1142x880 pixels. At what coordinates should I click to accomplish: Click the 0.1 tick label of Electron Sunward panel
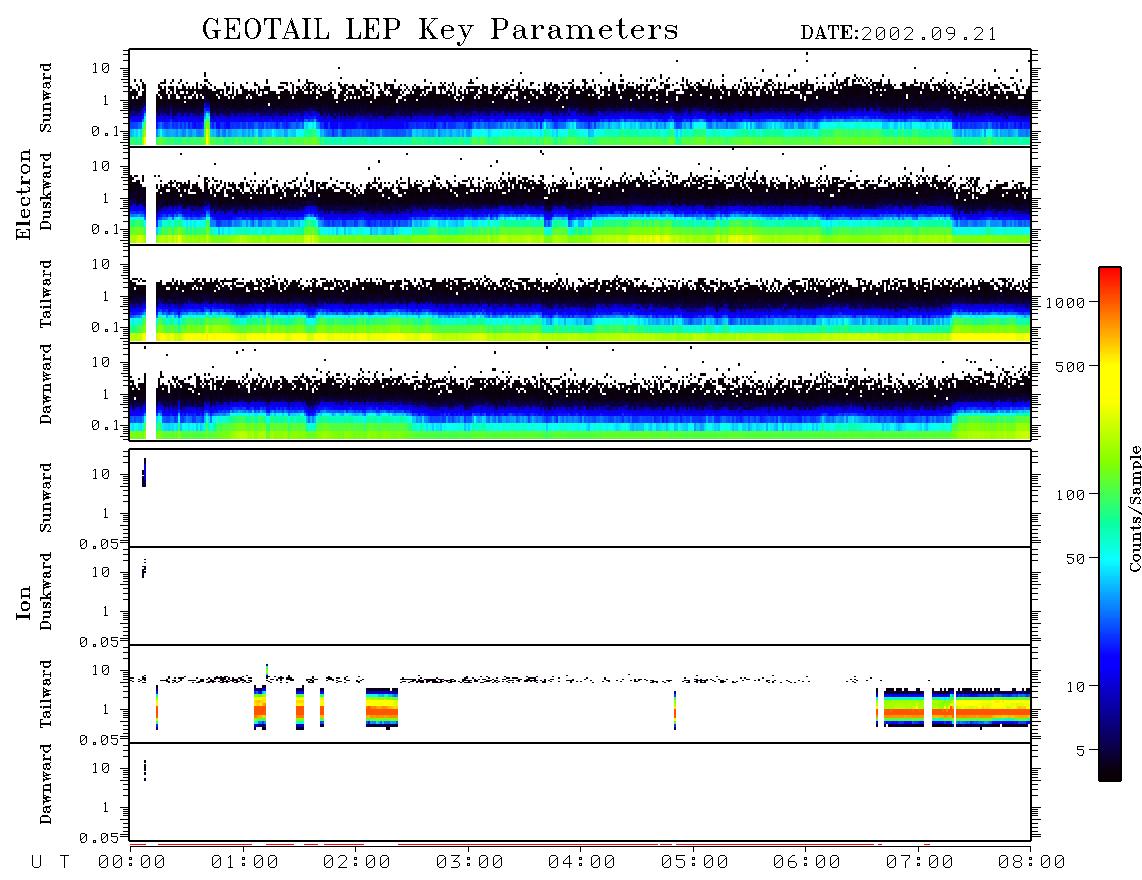click(x=105, y=131)
